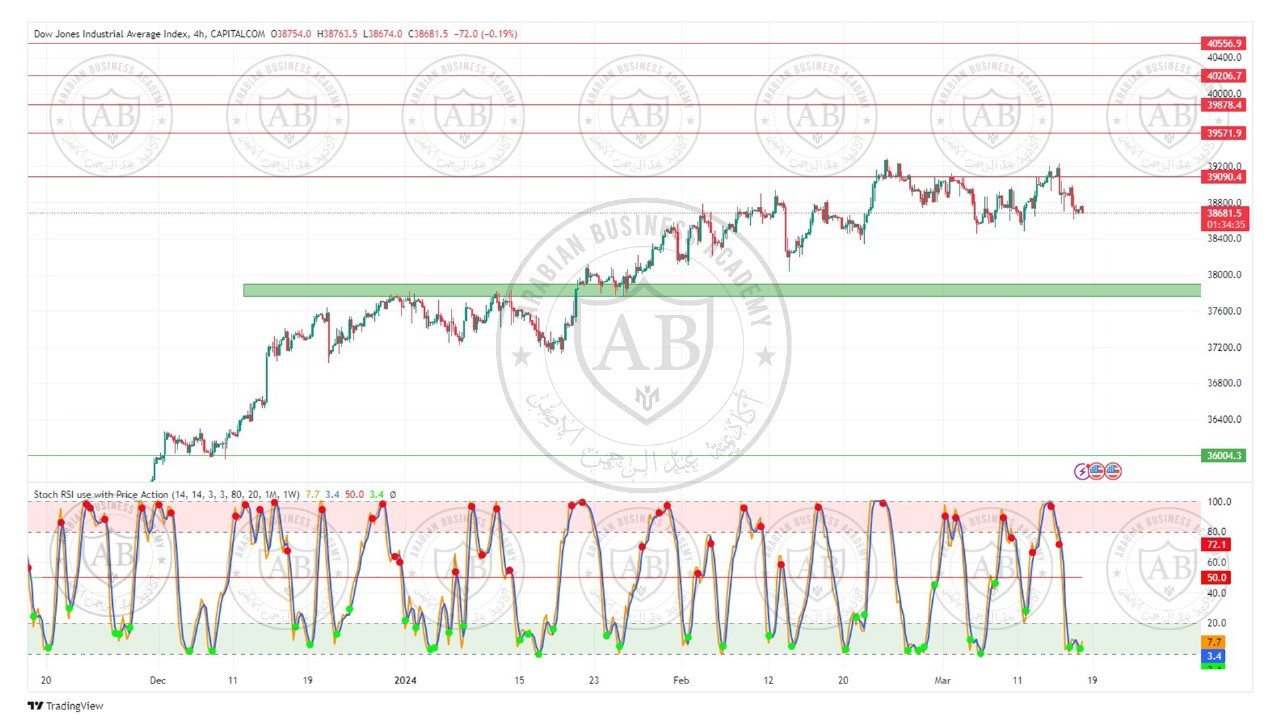This screenshot has width=1280, height=720.
Task: Select the 40206.7 price line label
Action: click(1224, 76)
